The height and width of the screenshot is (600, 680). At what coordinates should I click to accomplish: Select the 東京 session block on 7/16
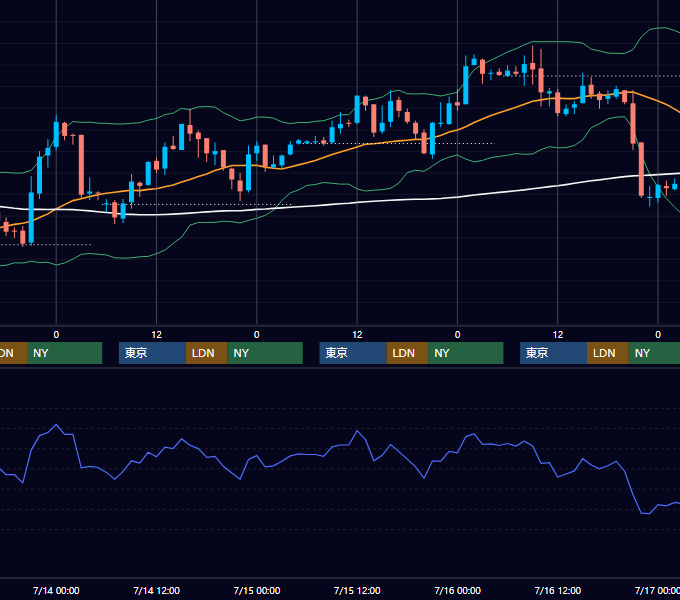(x=553, y=353)
